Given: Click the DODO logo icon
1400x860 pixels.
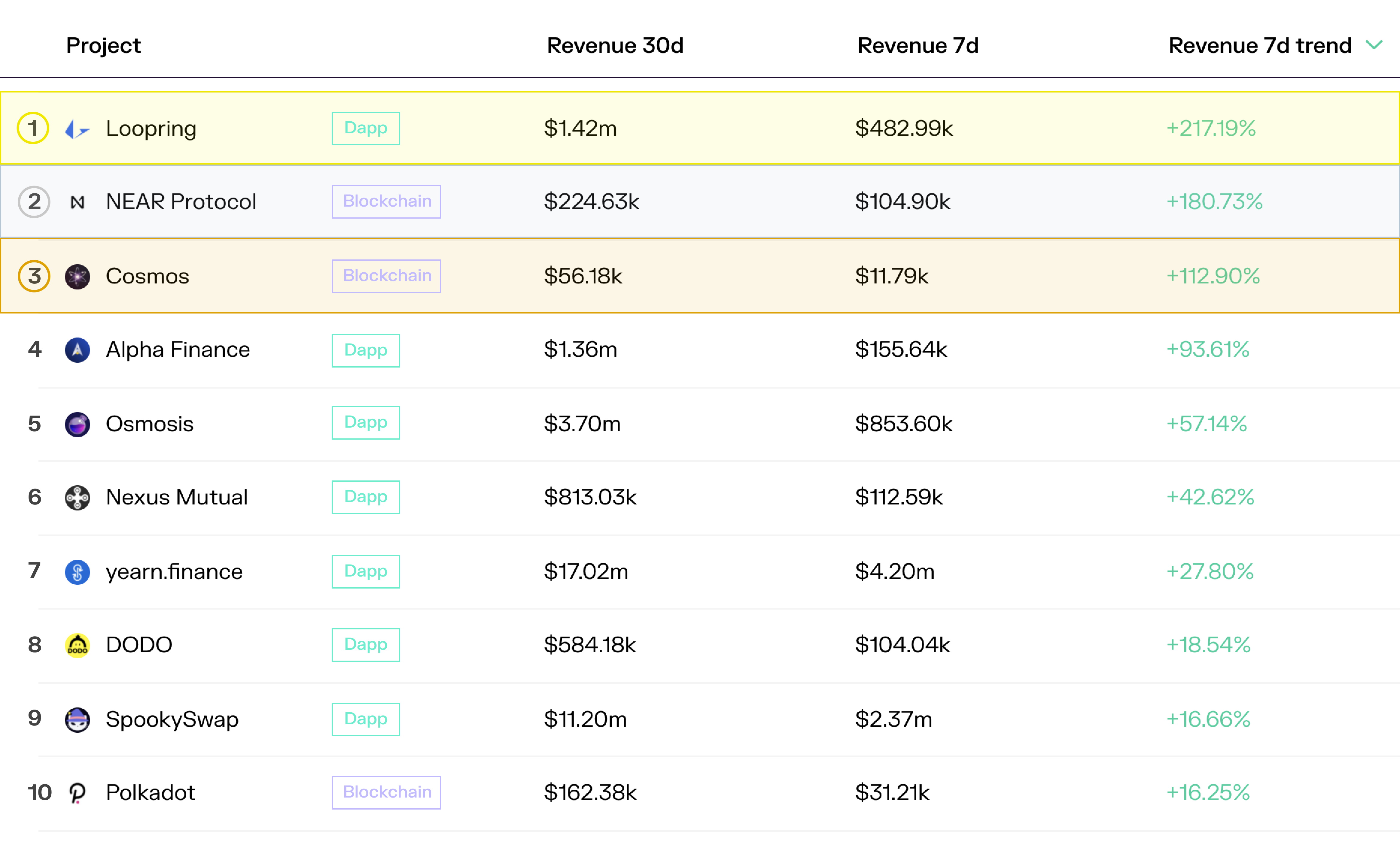Looking at the screenshot, I should [x=78, y=646].
